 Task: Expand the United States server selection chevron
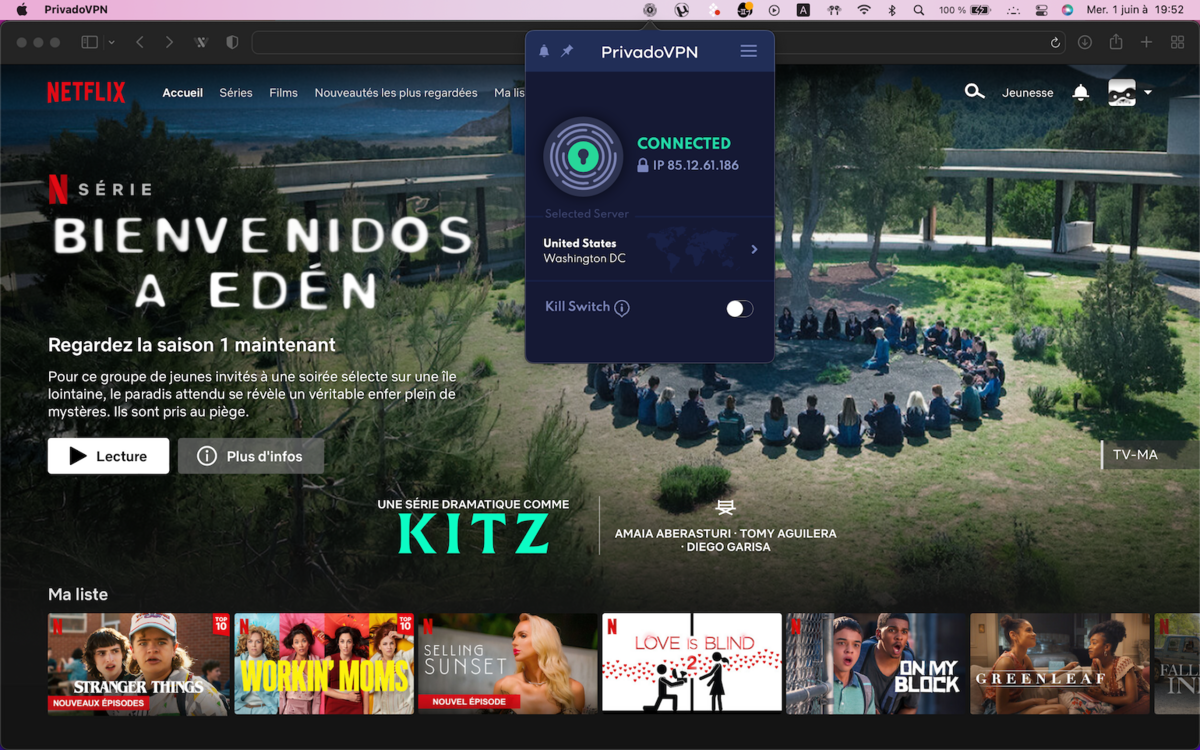[754, 250]
